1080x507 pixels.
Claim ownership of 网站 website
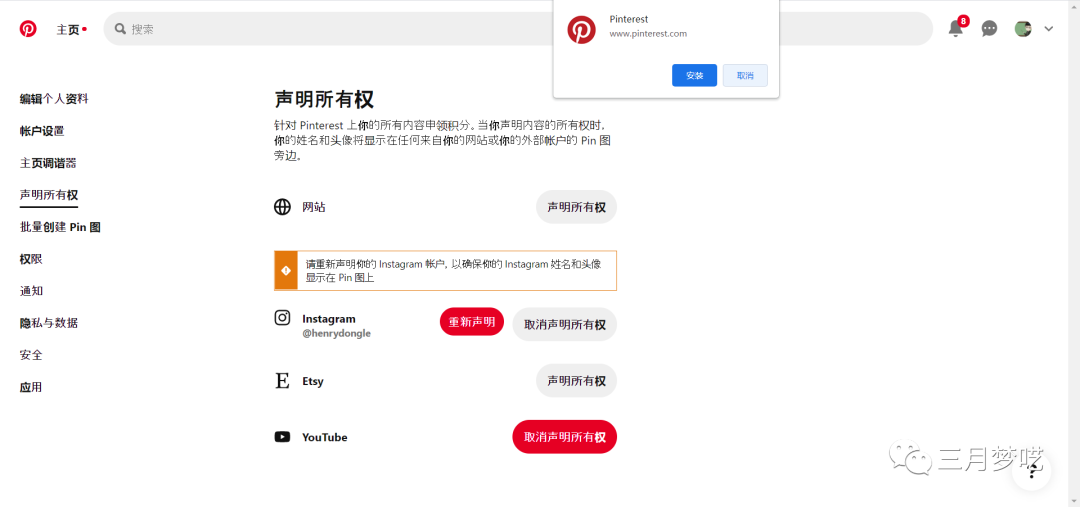[x=577, y=207]
